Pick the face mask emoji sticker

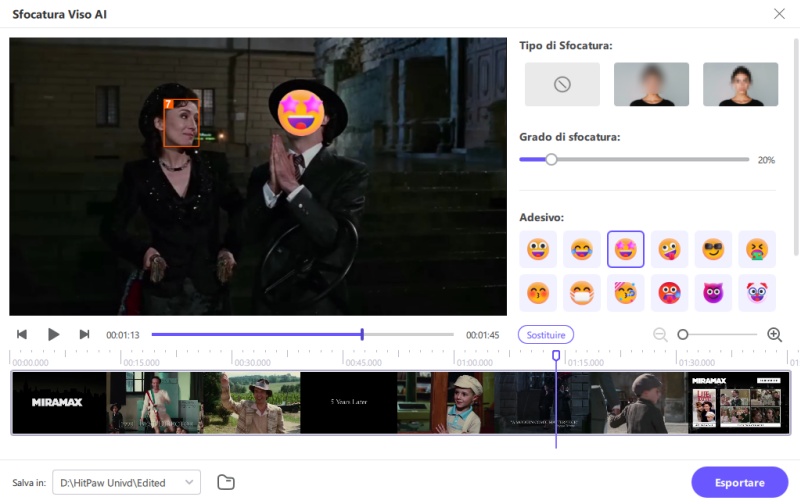tap(582, 293)
